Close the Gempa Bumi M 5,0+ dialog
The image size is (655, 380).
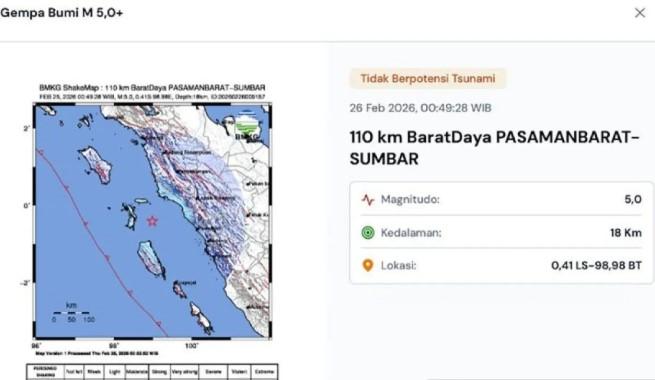(x=640, y=13)
